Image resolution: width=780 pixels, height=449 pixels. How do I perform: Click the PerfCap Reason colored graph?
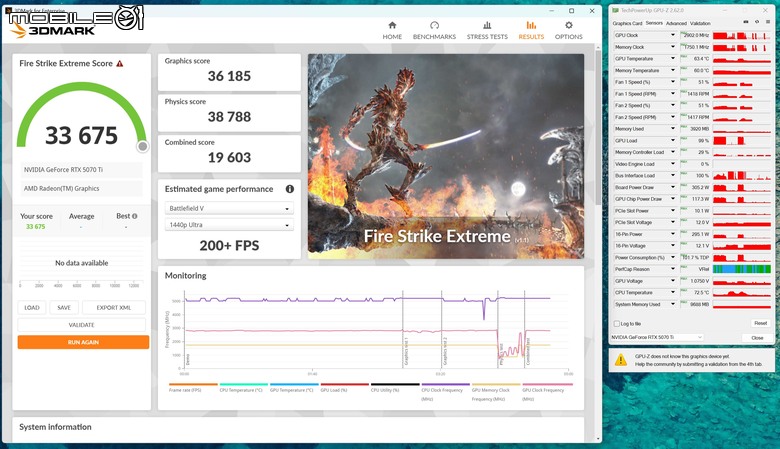[x=742, y=269]
